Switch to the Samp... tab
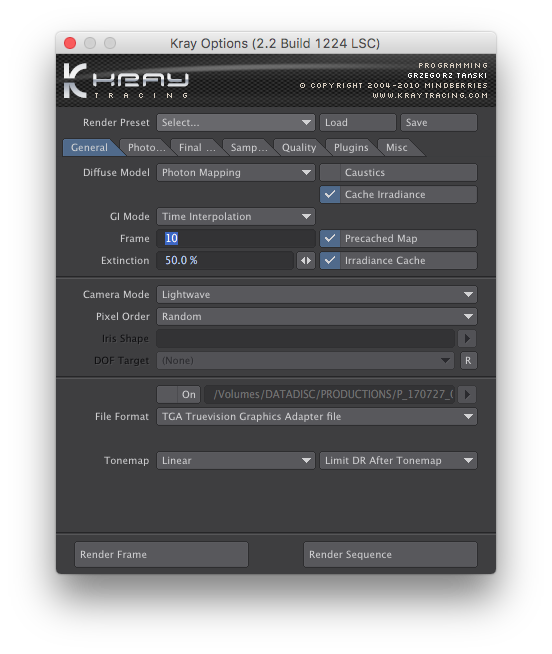 (x=249, y=148)
